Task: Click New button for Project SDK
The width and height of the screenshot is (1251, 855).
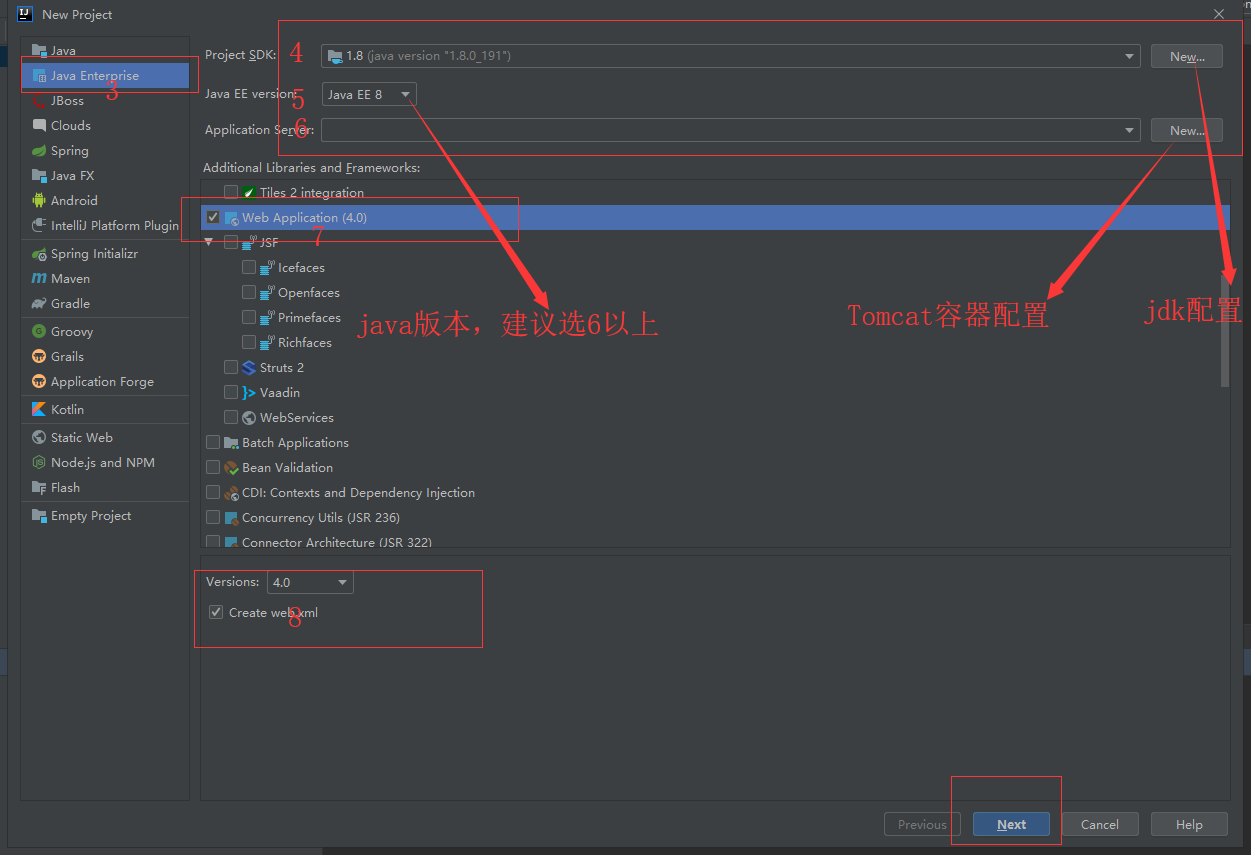Action: [x=1186, y=56]
